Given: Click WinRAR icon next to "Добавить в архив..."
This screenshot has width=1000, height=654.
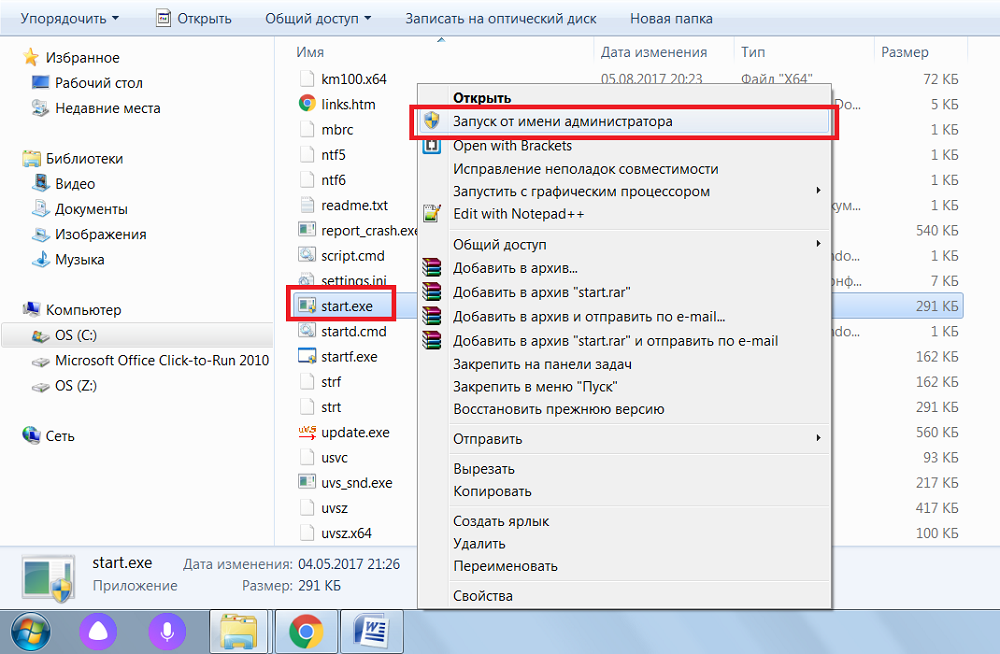Looking at the screenshot, I should (432, 267).
